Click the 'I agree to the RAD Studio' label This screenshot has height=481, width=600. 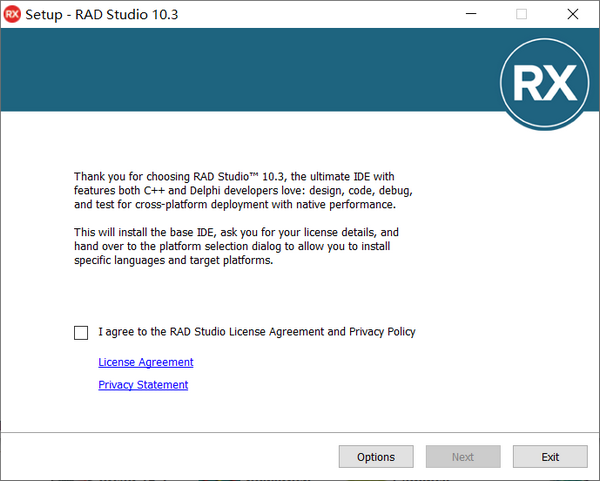(x=257, y=332)
